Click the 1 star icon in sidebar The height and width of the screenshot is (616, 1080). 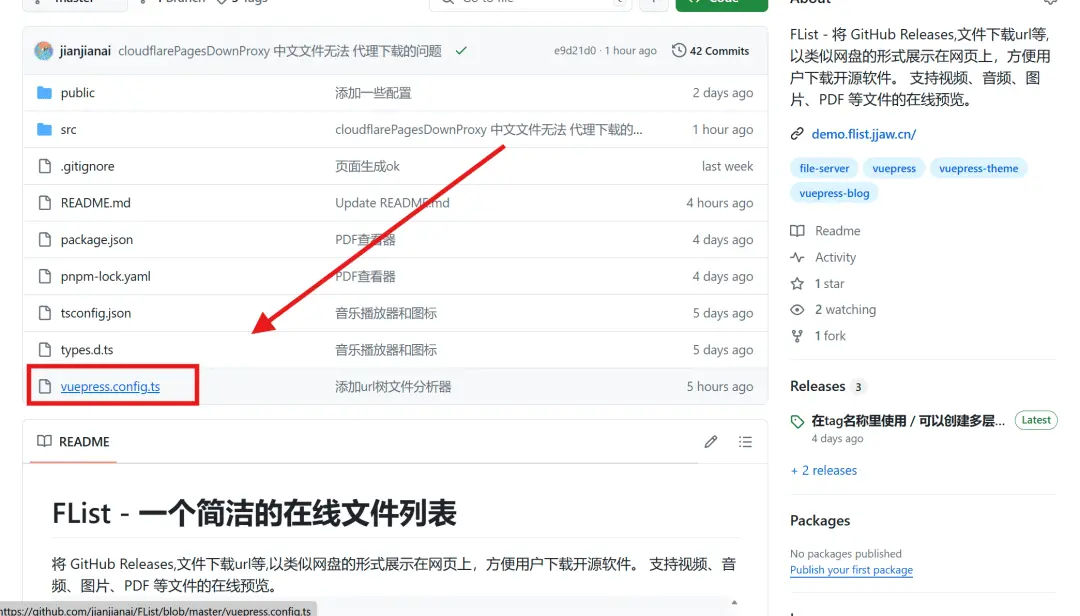click(797, 284)
